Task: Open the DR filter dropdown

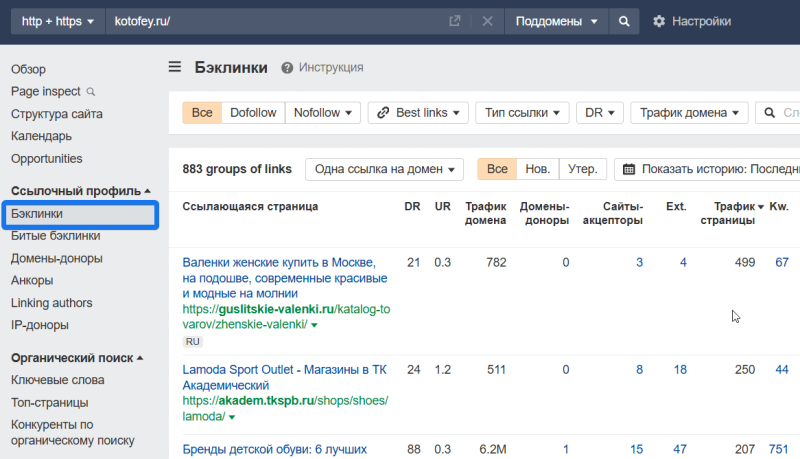Action: pyautogui.click(x=599, y=113)
